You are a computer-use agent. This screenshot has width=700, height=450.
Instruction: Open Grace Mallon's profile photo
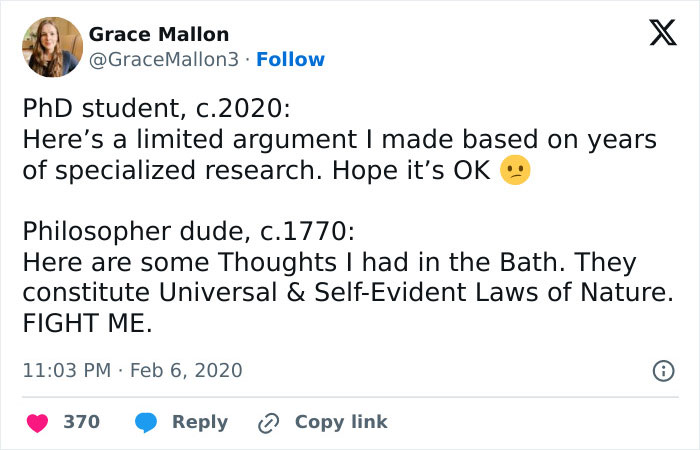click(51, 47)
